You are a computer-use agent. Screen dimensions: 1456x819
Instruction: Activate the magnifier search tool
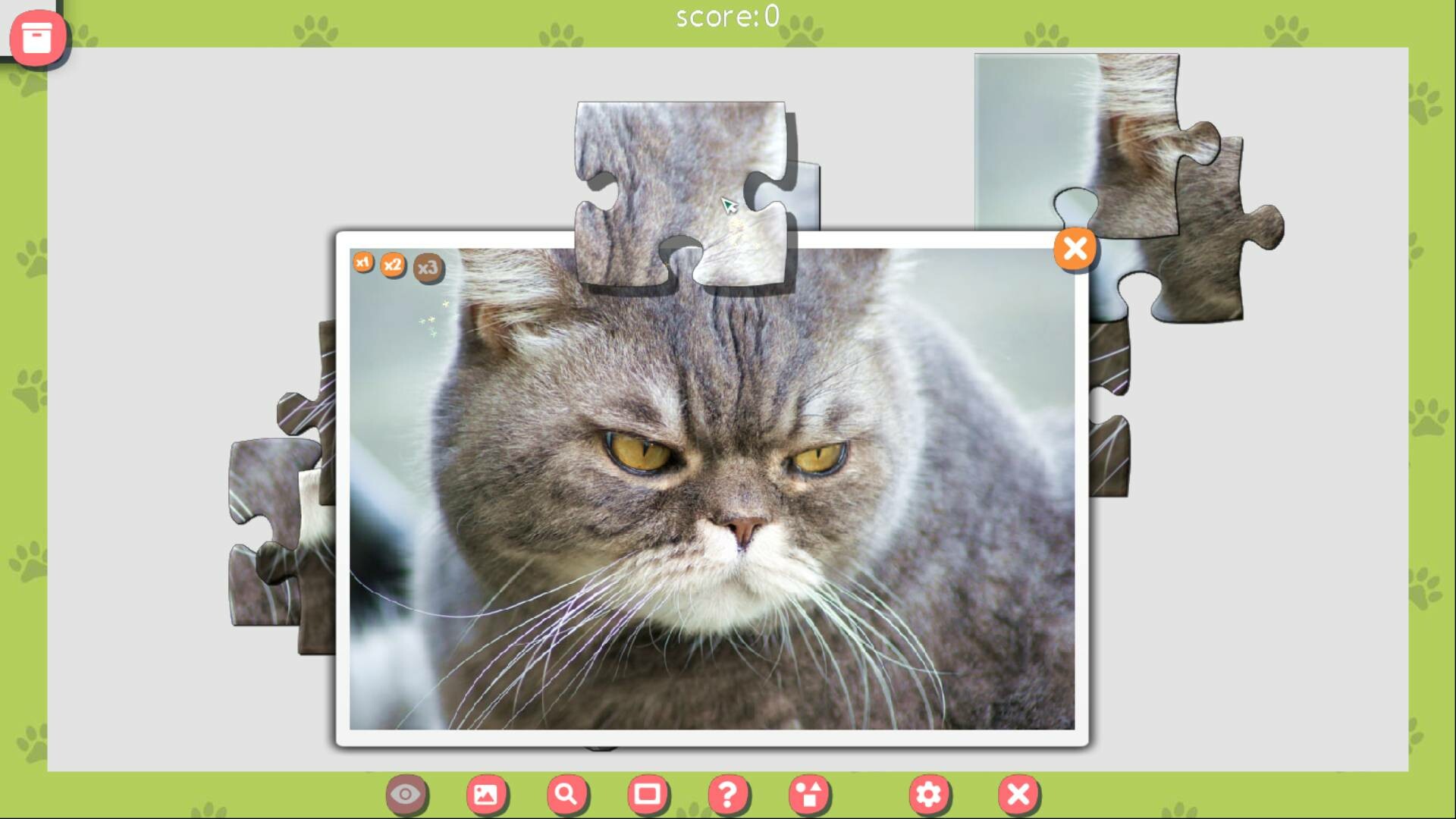coord(569,794)
